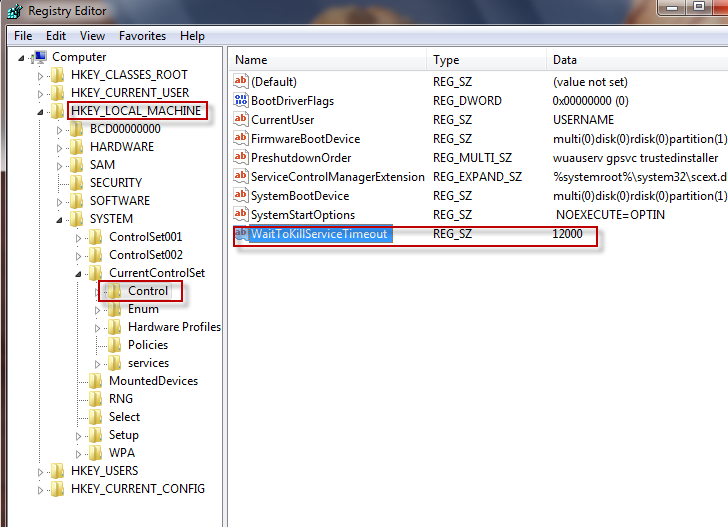Viewport: 728px width, 527px height.
Task: Click the Computer icon in tree
Action: tap(40, 57)
